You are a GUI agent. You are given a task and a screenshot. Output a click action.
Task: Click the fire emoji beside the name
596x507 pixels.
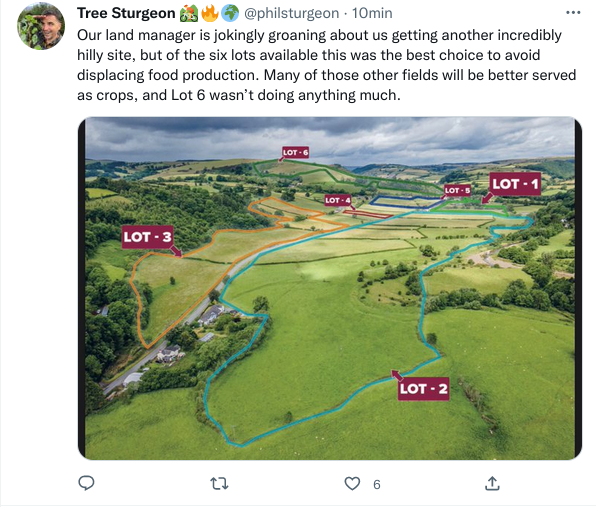click(209, 13)
